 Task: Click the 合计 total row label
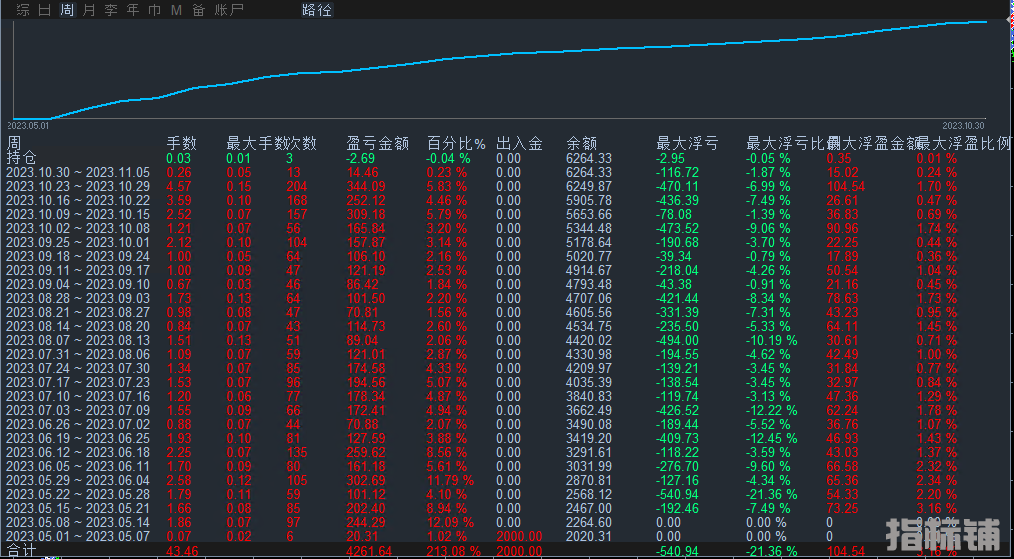click(x=21, y=551)
